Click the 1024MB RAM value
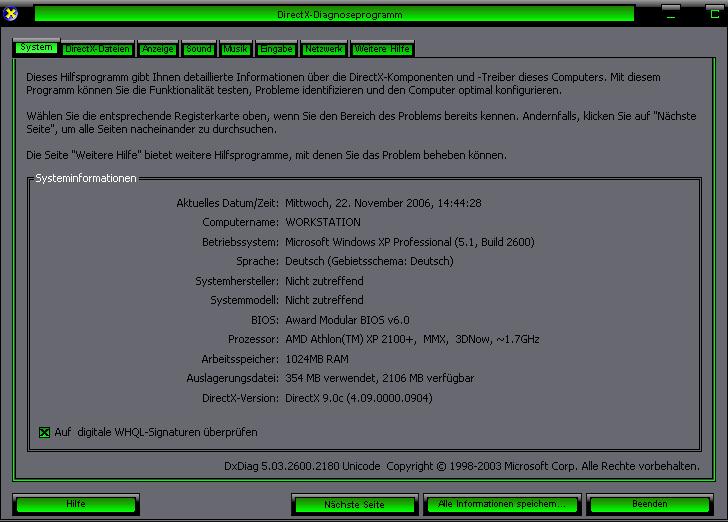This screenshot has width=728, height=522. click(317, 359)
